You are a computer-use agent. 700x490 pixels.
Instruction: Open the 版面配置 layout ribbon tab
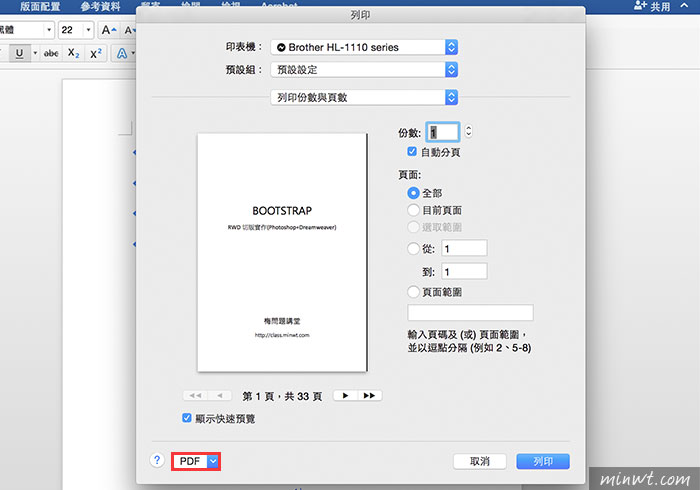40,6
